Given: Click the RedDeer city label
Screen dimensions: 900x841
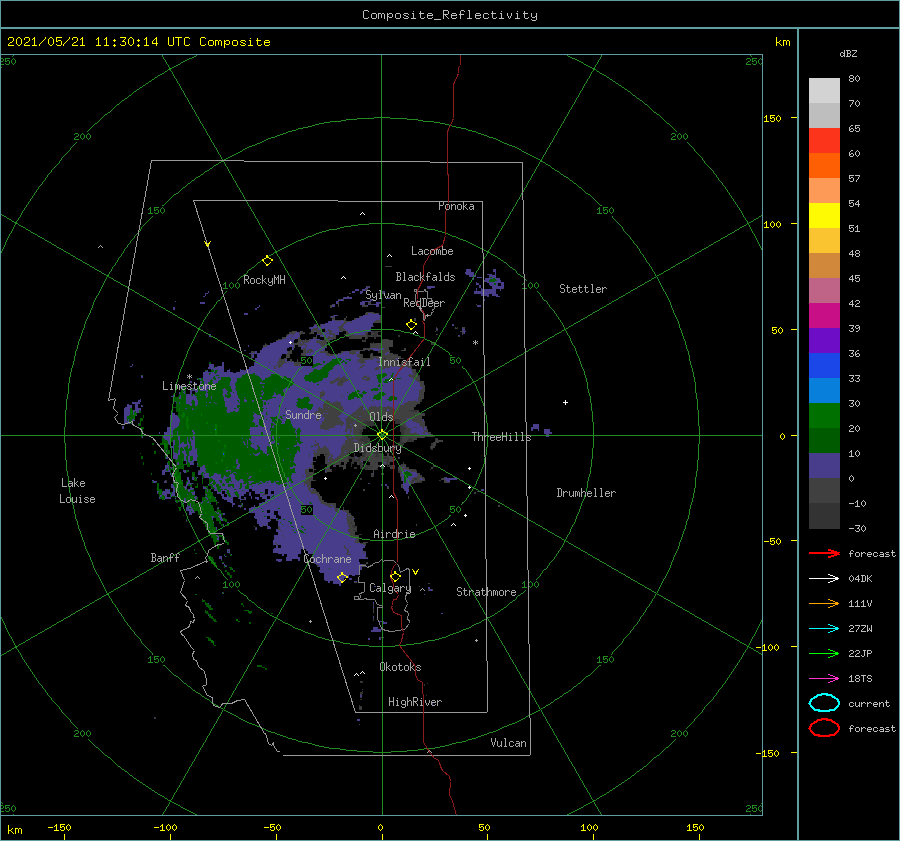Looking at the screenshot, I should pos(424,303).
